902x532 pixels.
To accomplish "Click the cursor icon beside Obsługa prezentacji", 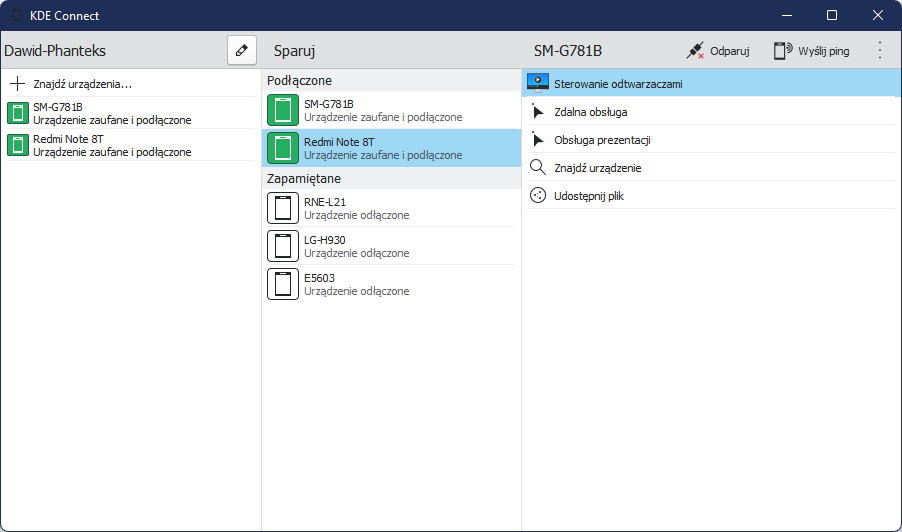I will tap(538, 140).
